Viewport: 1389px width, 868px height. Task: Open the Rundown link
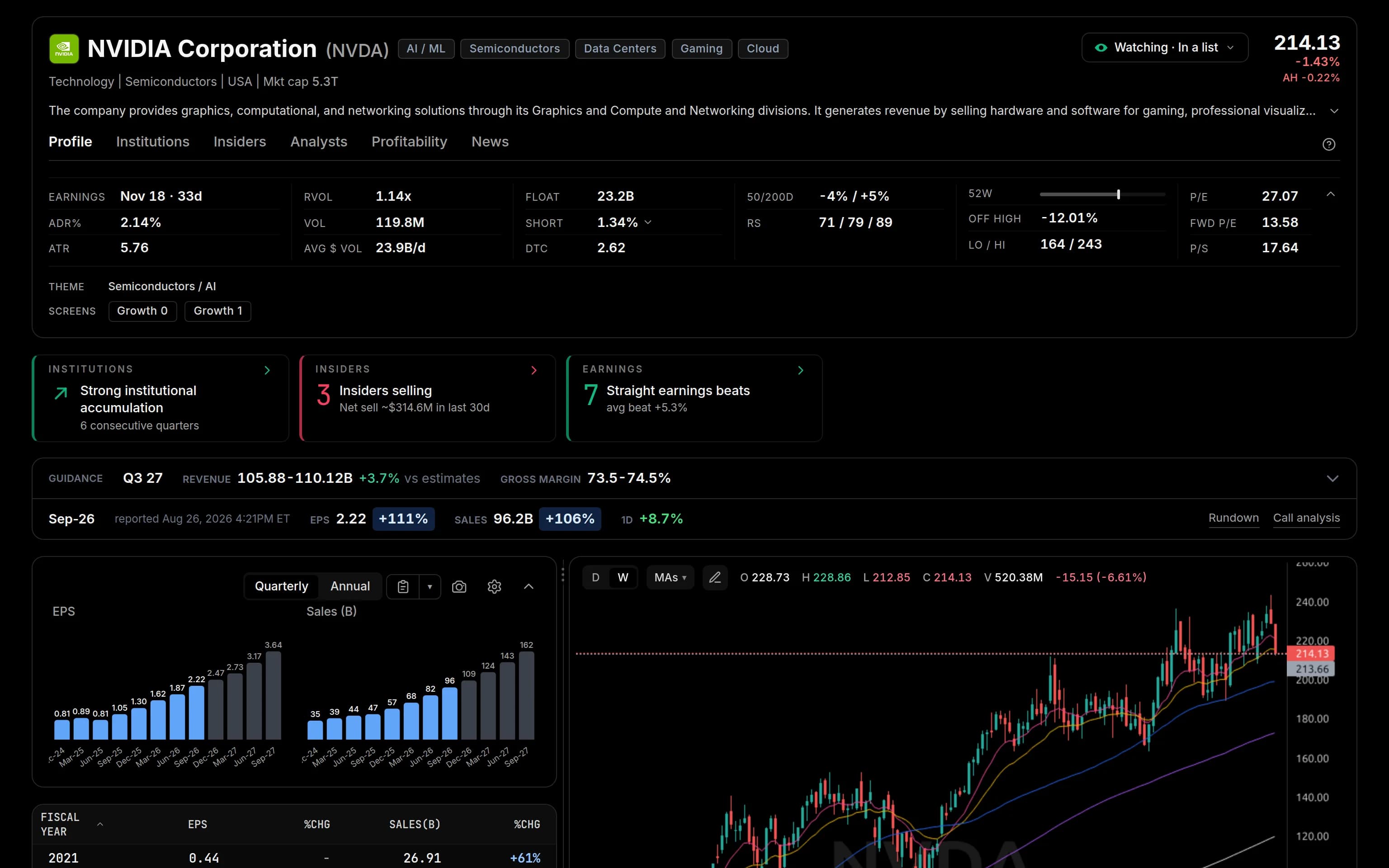click(x=1233, y=518)
